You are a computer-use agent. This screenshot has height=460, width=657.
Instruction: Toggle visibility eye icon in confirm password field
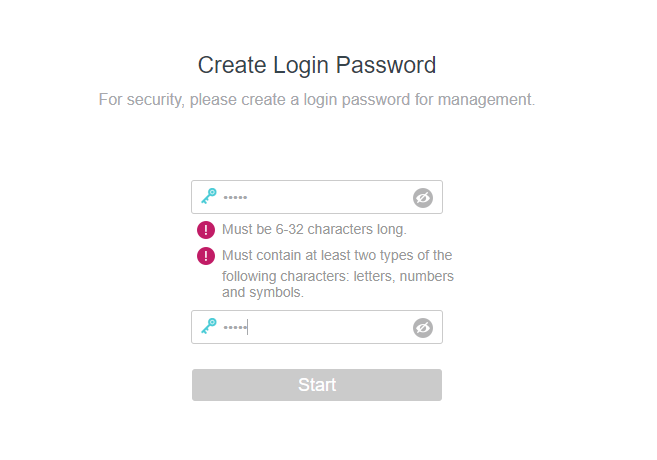[423, 328]
